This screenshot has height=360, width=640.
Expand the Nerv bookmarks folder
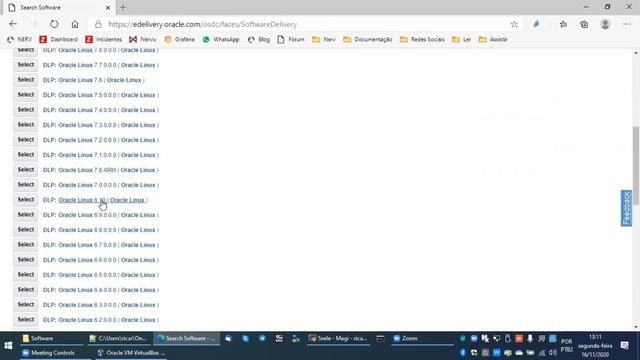pyautogui.click(x=324, y=40)
